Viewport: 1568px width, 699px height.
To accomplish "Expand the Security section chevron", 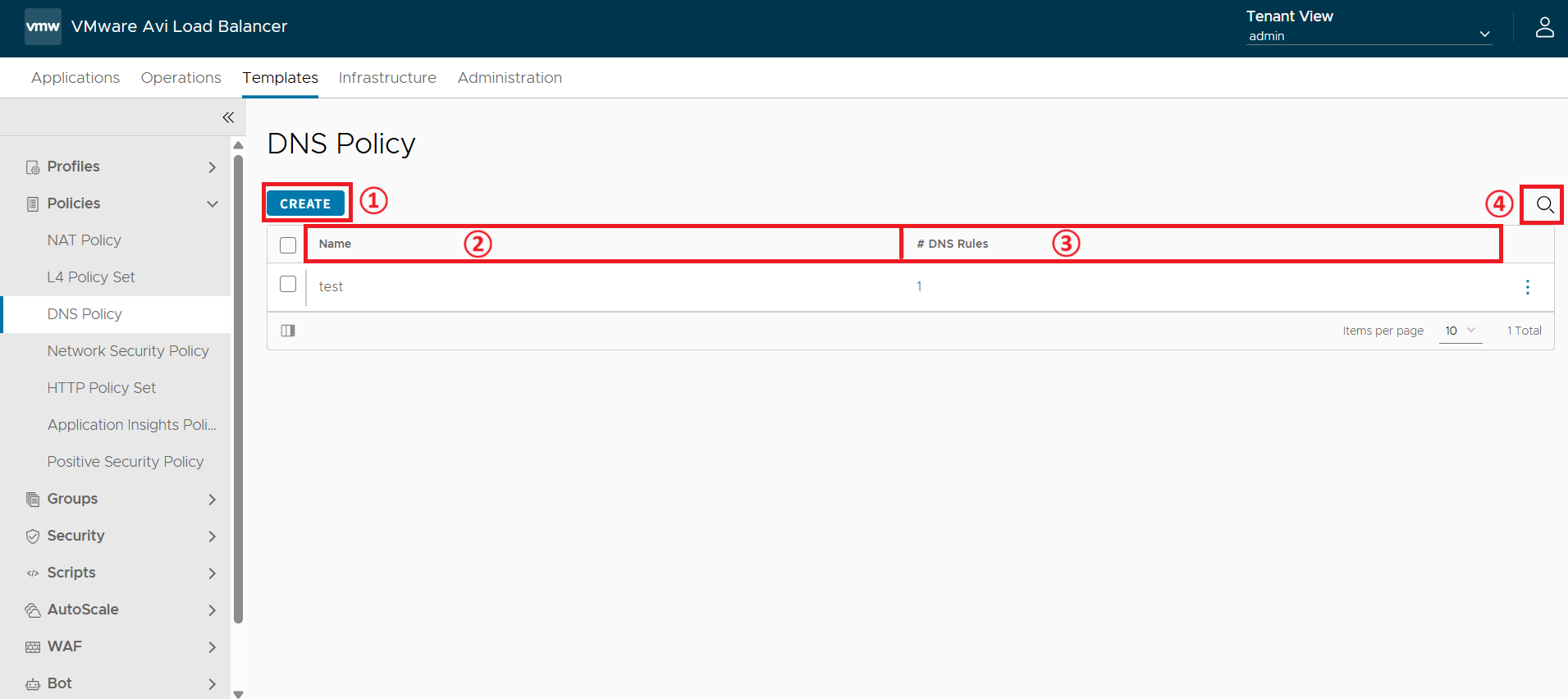I will pos(213,536).
